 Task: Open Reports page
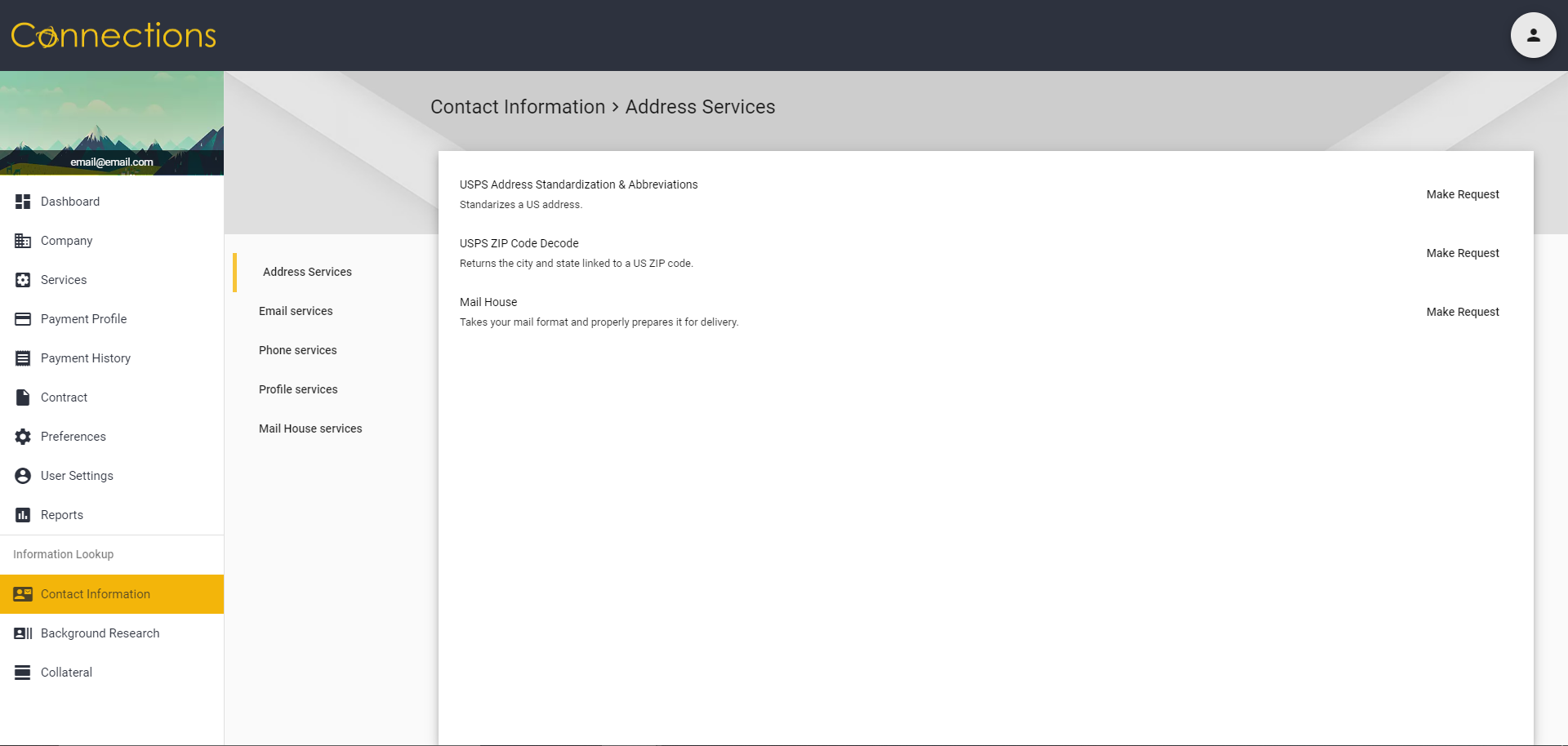(112, 515)
